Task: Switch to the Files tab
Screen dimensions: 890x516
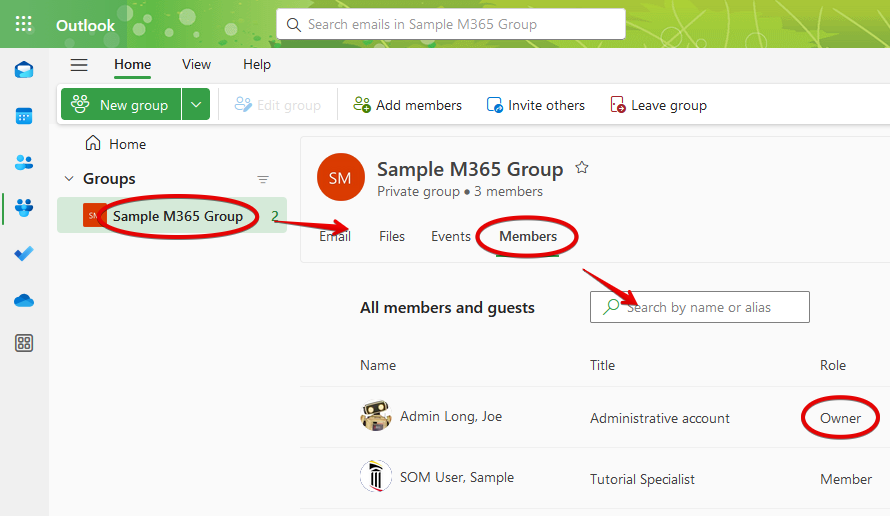Action: (392, 237)
